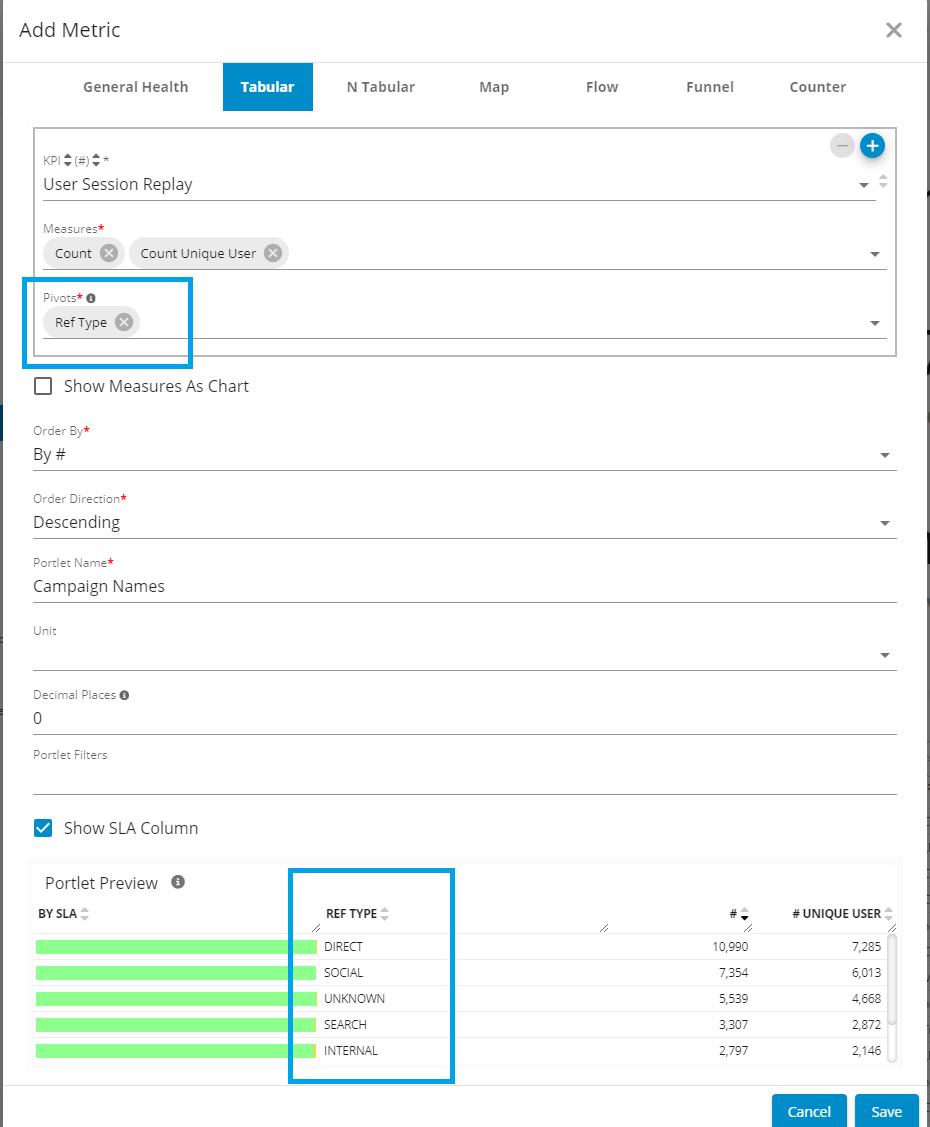This screenshot has height=1127, width=930.
Task: Open the Funnel tab
Action: (x=709, y=87)
